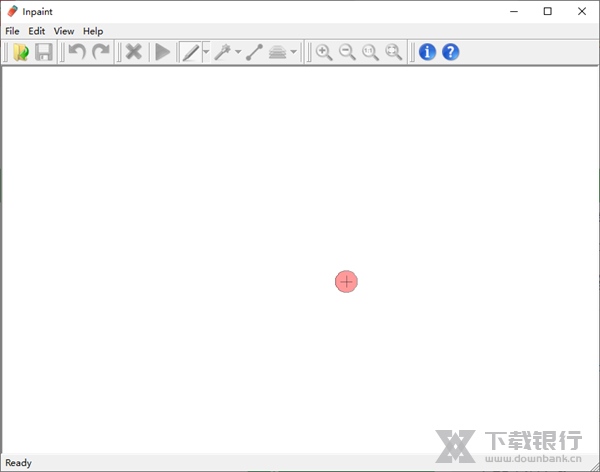Reset zoom to 1:1 actual size

[370, 52]
